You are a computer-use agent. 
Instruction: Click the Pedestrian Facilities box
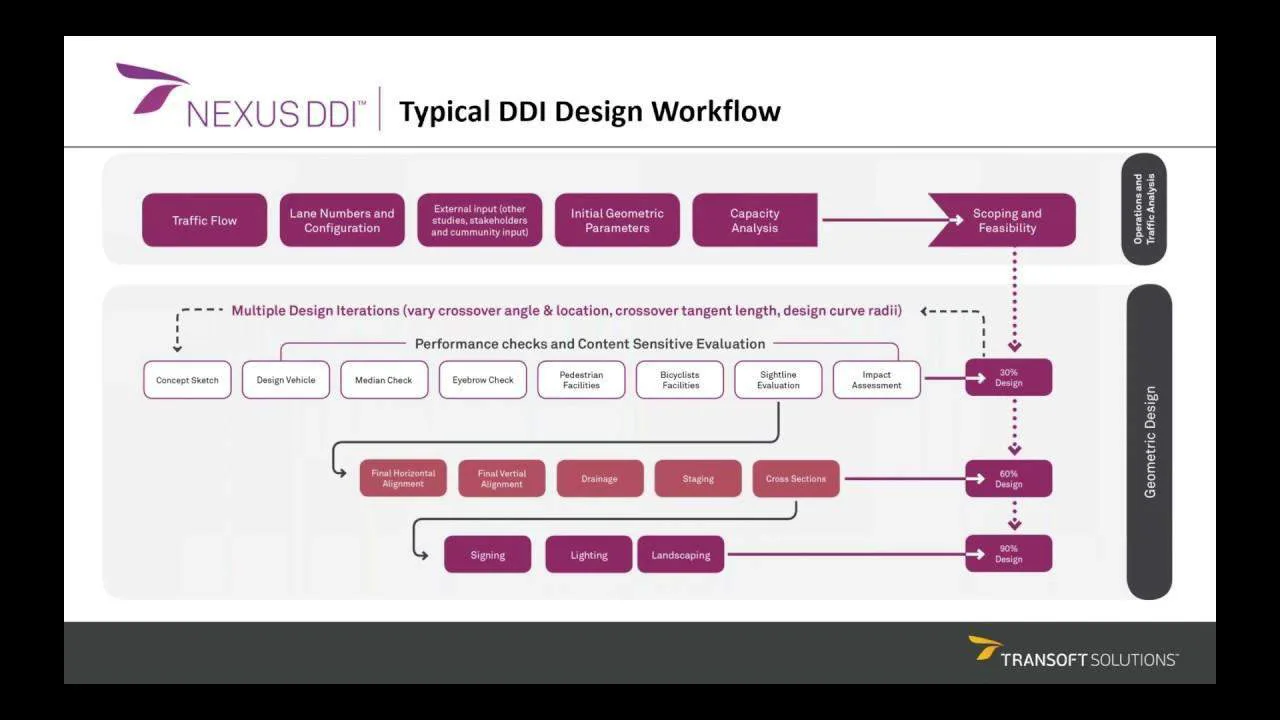click(581, 380)
